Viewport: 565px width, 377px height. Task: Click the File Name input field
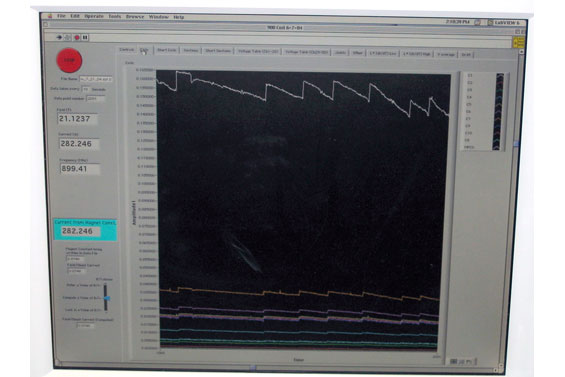point(95,79)
